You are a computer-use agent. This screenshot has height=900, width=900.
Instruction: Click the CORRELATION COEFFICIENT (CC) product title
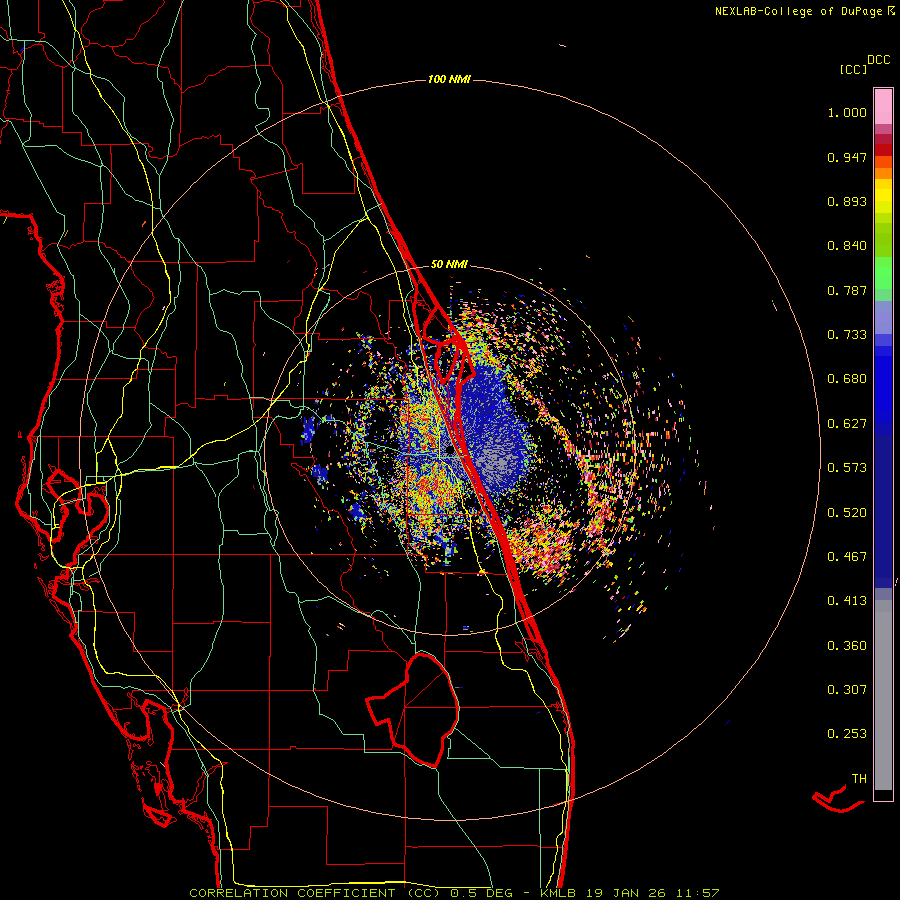coord(315,893)
